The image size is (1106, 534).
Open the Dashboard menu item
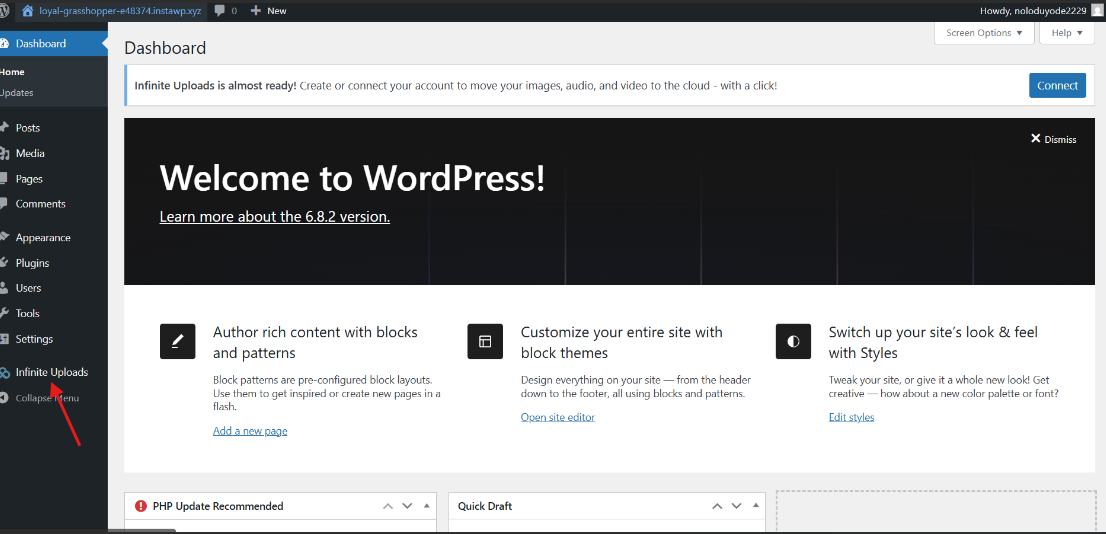pyautogui.click(x=54, y=44)
